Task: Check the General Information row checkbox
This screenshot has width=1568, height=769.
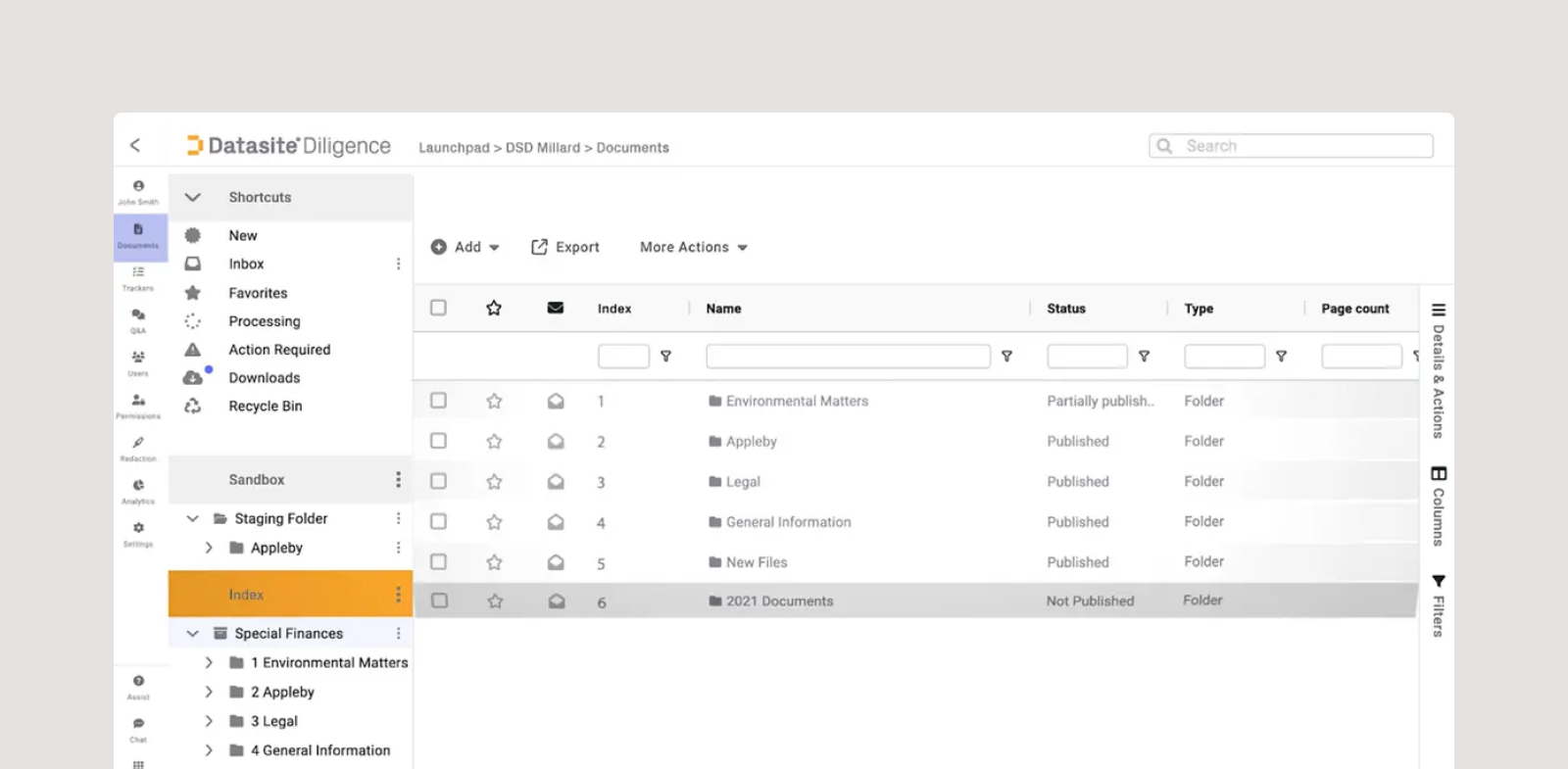Action: (x=438, y=521)
